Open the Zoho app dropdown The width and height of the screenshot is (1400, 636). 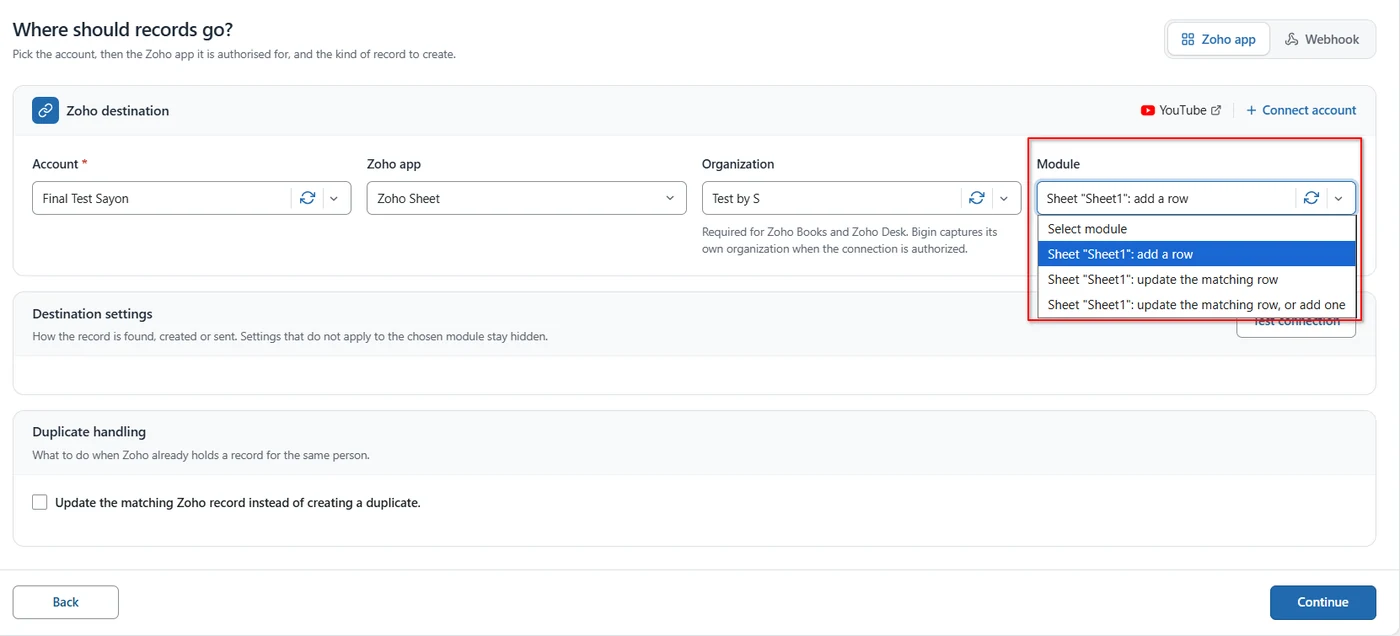(x=526, y=198)
